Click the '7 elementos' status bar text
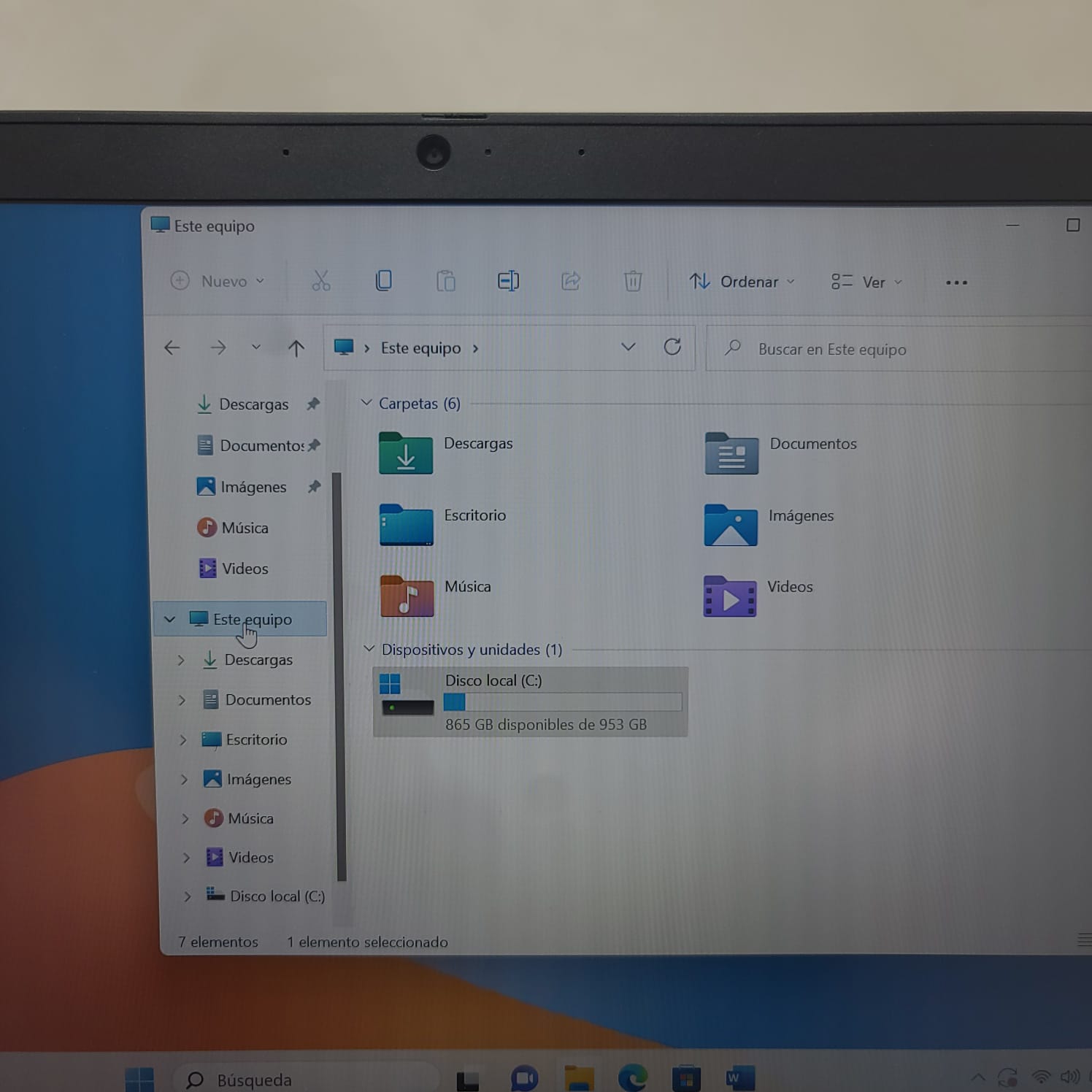 pyautogui.click(x=218, y=942)
